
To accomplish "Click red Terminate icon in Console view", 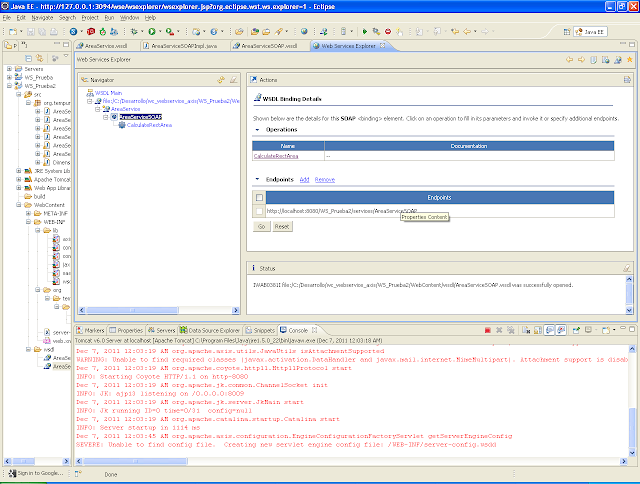I will [487, 330].
